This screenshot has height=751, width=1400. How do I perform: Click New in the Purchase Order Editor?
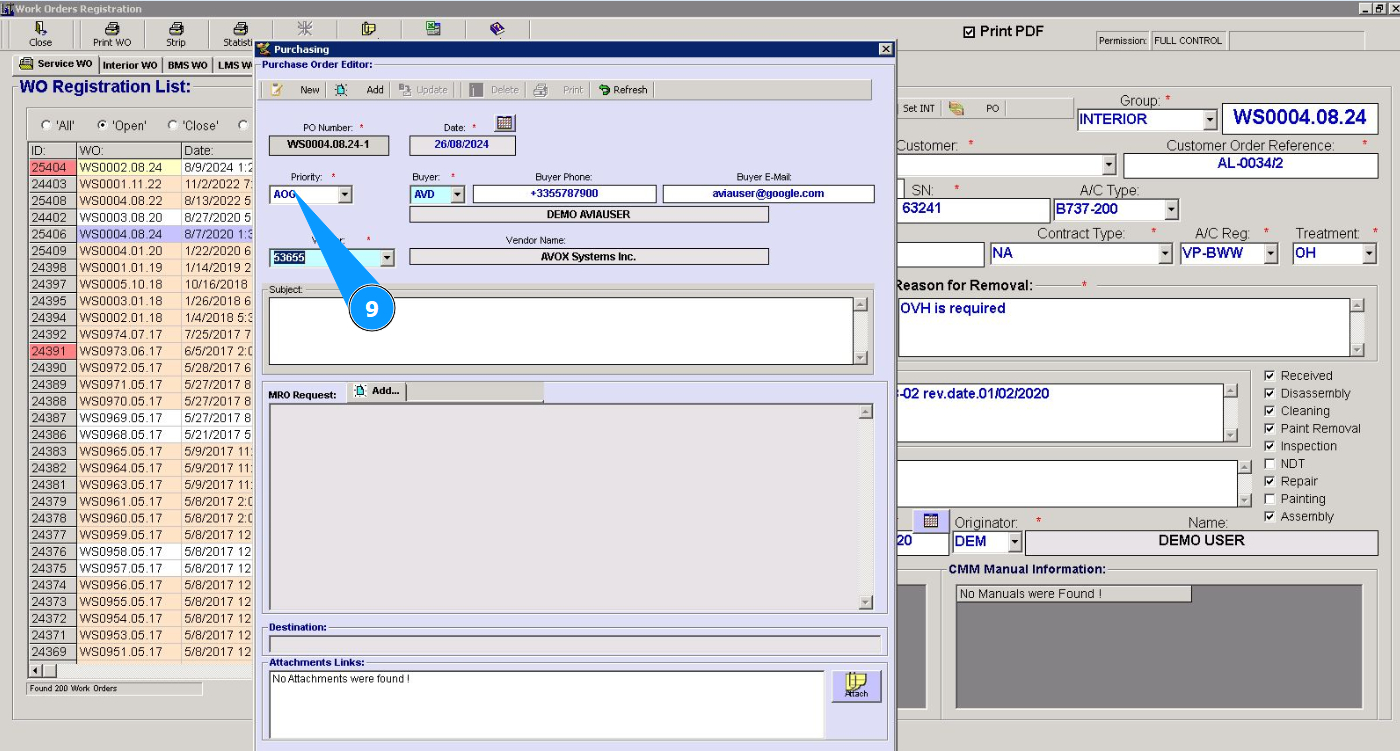[x=296, y=90]
